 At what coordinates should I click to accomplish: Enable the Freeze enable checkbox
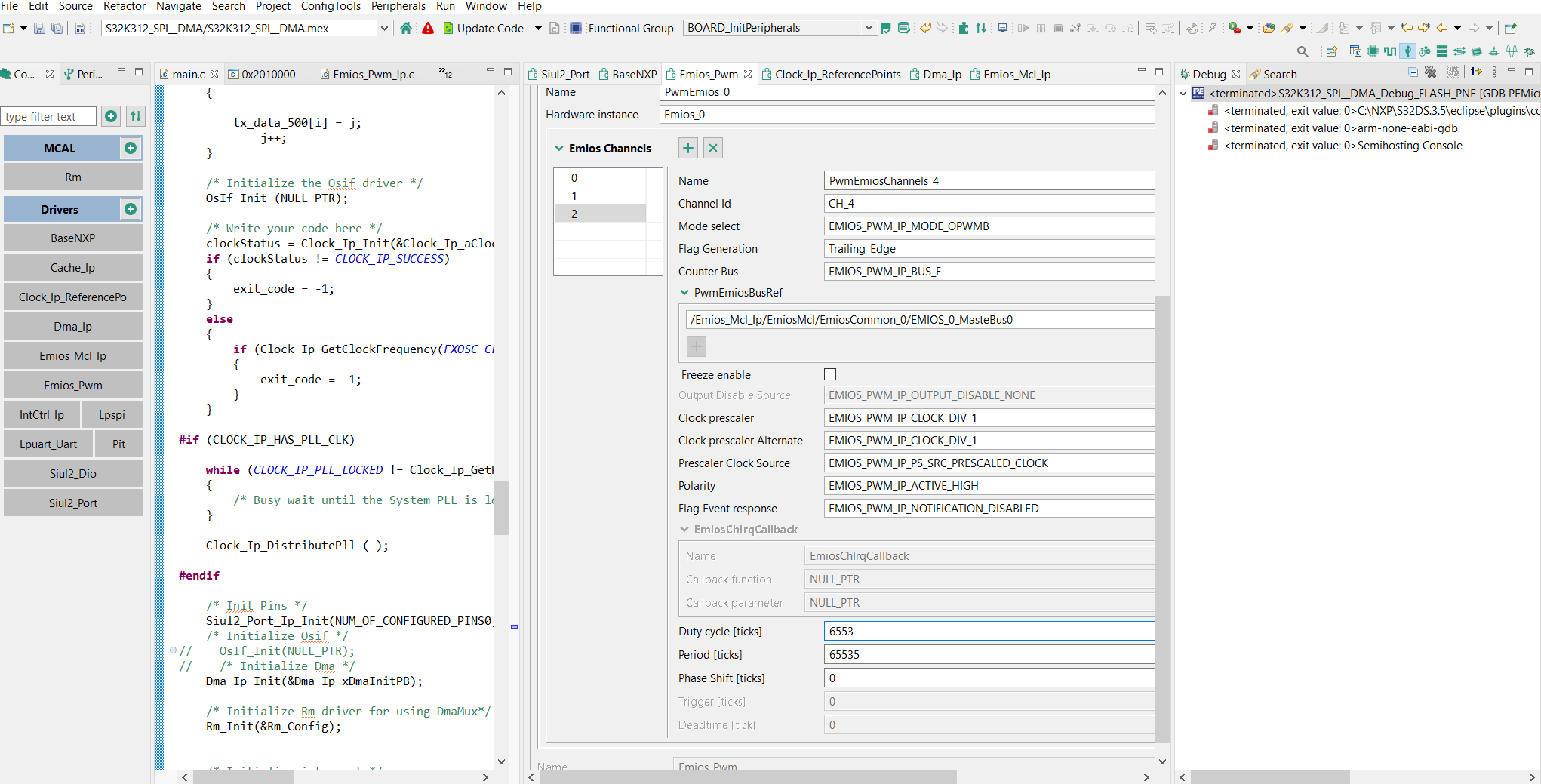[830, 374]
